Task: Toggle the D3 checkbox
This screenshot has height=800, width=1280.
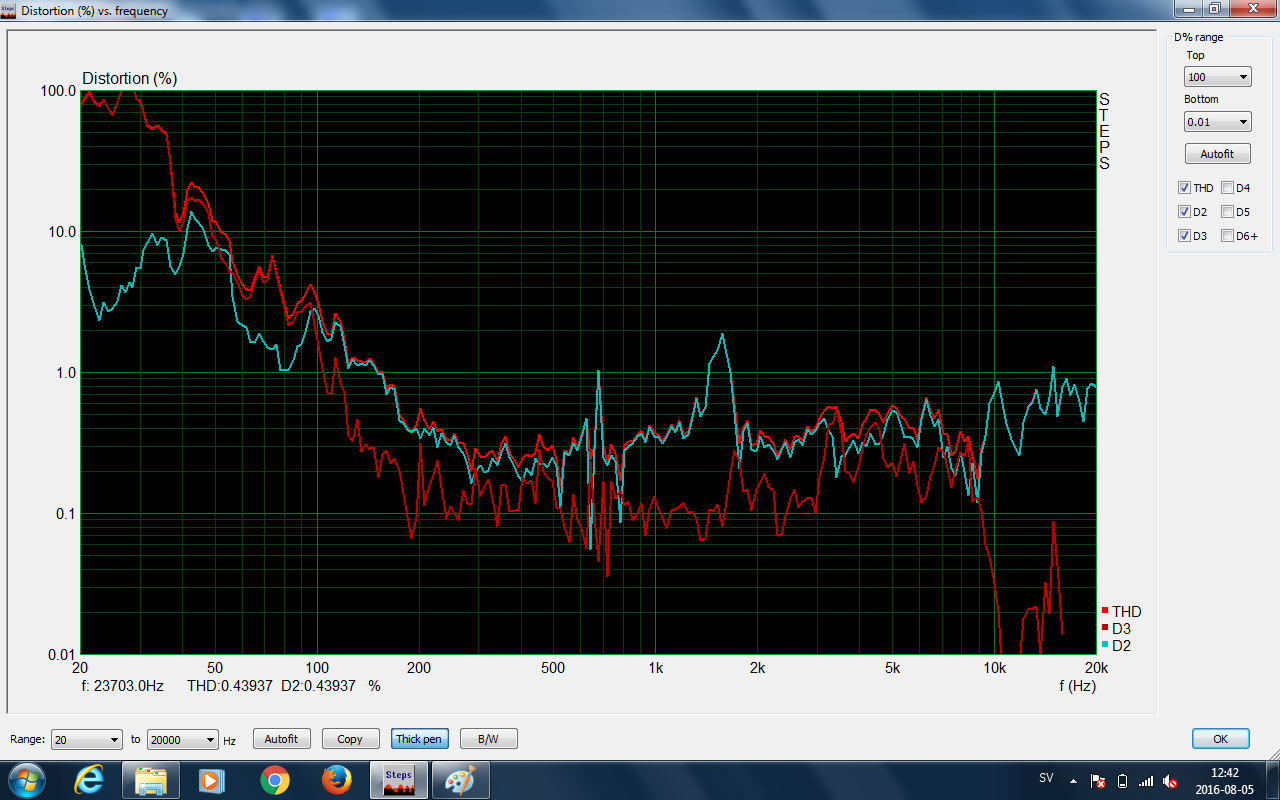Action: (1185, 236)
